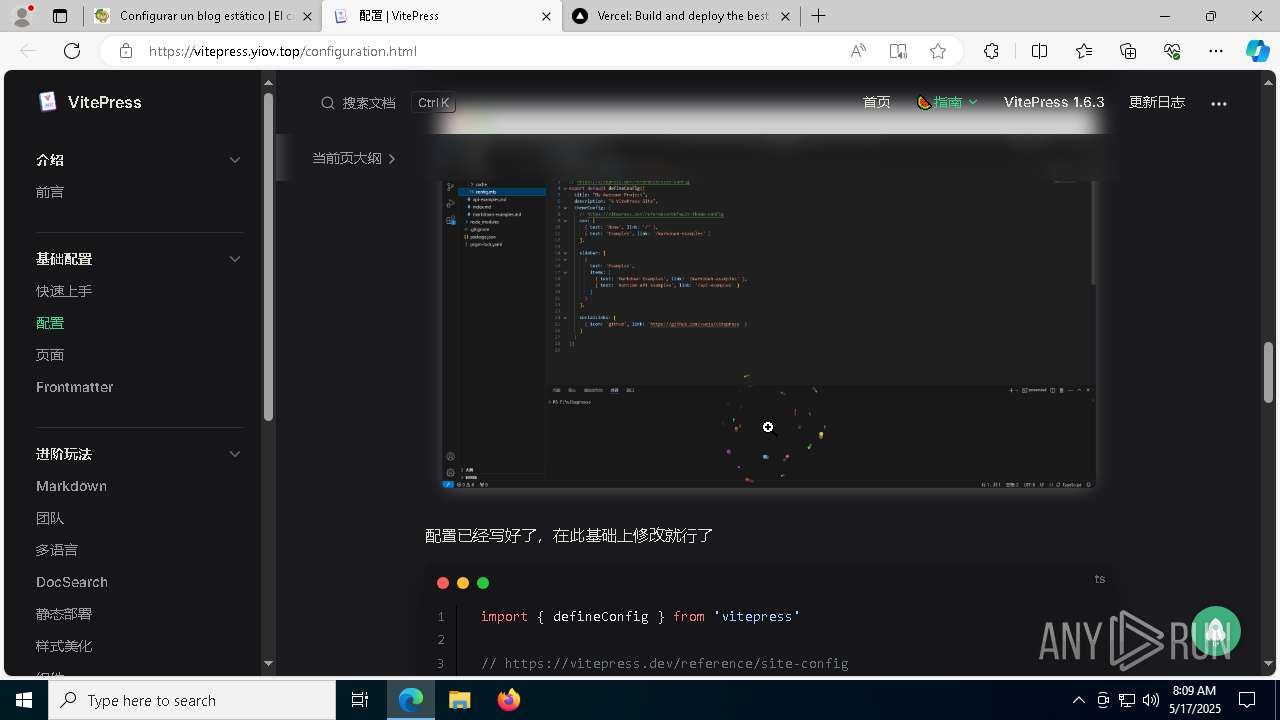Click the Edge taskbar icon
Image resolution: width=1280 pixels, height=720 pixels.
tap(411, 700)
